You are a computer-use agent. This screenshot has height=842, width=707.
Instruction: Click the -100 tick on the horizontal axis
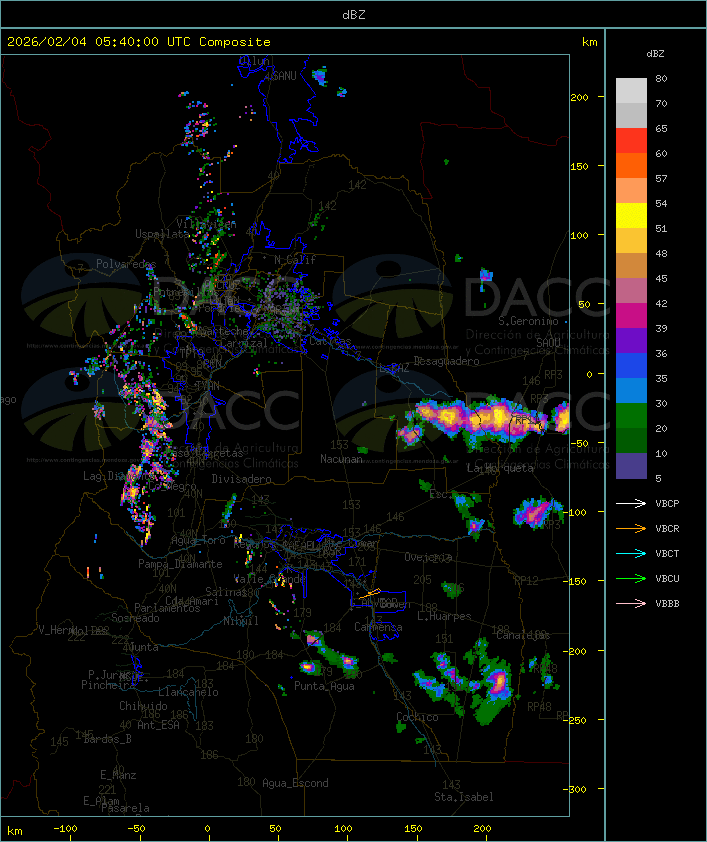tap(65, 829)
